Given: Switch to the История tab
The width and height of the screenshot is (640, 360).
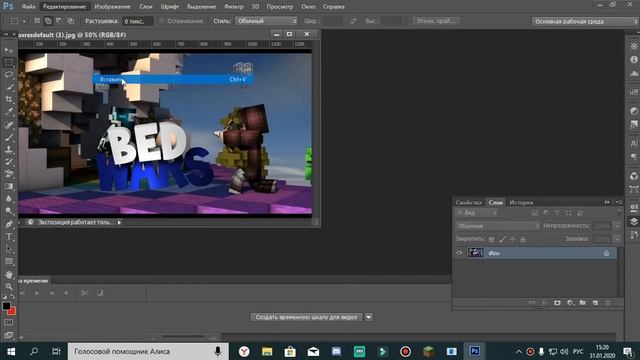Looking at the screenshot, I should [x=521, y=202].
